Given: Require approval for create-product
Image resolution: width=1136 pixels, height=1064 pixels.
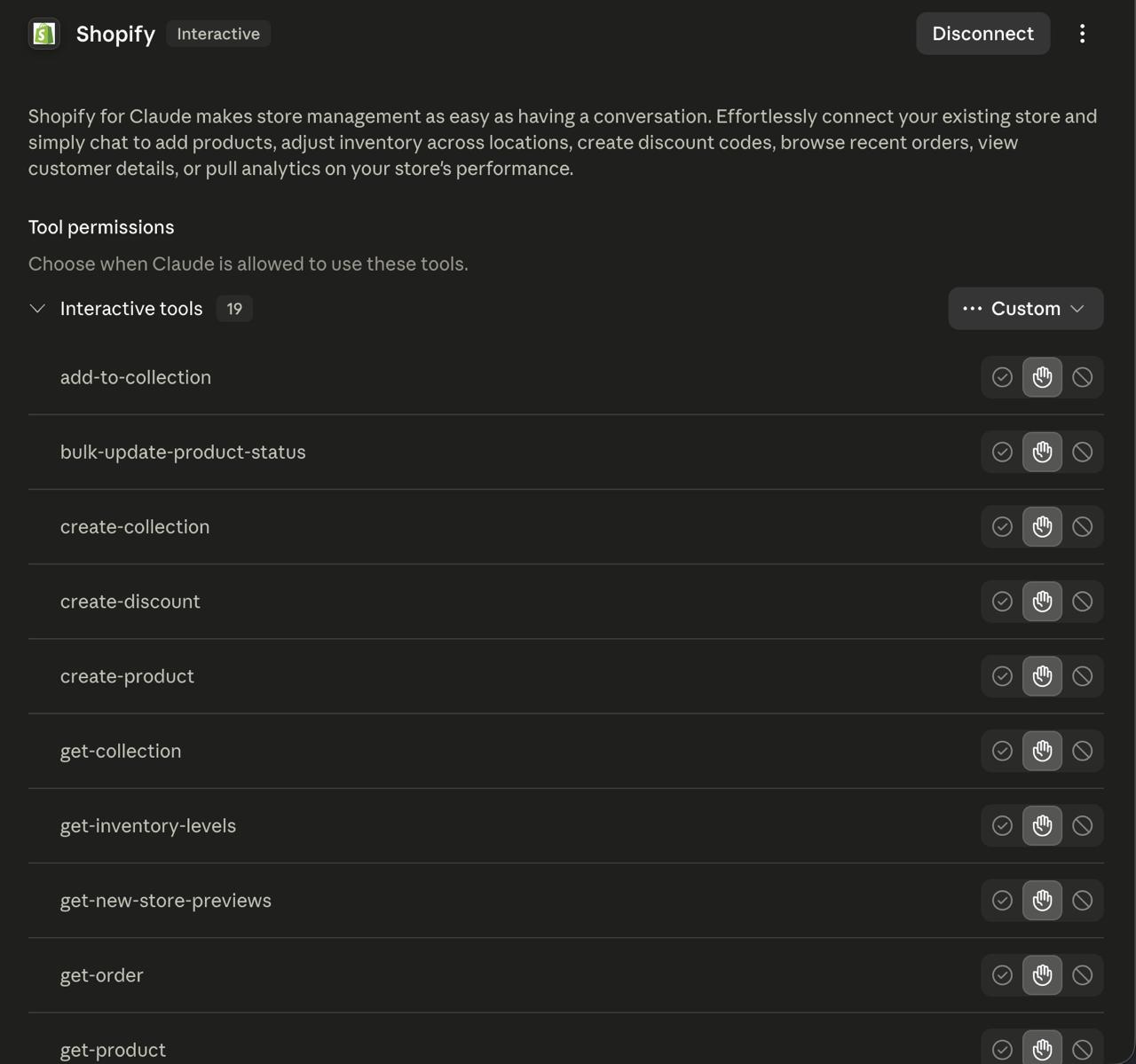Looking at the screenshot, I should click(1042, 676).
